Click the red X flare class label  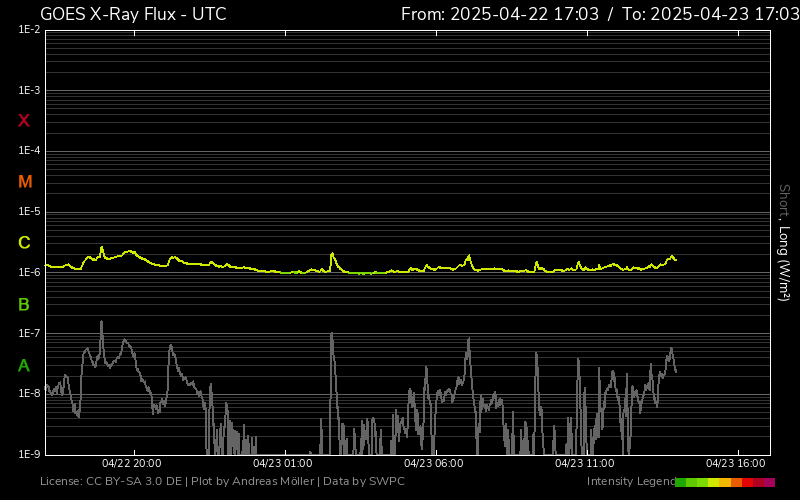24,121
